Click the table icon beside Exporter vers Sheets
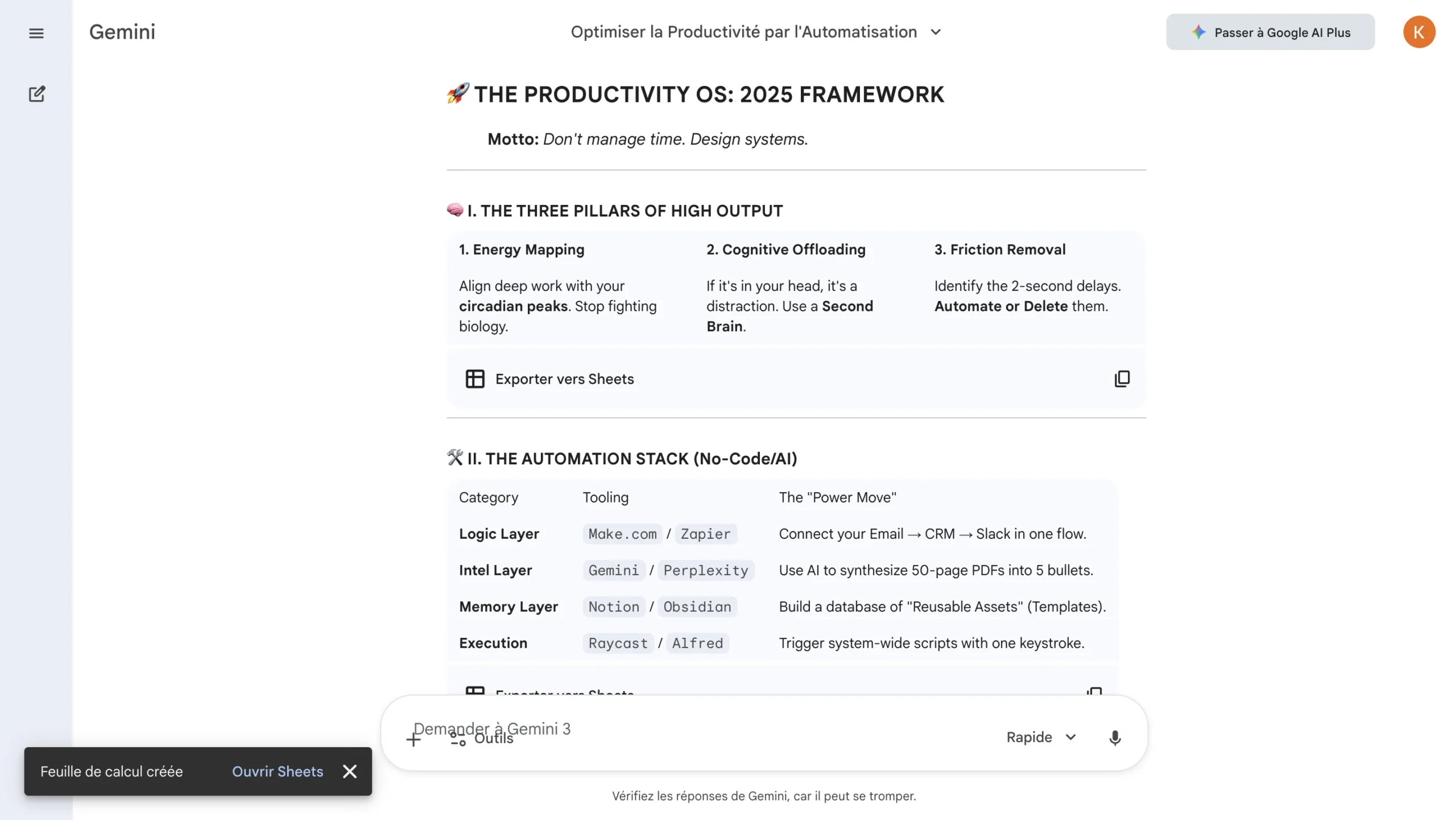This screenshot has width=1456, height=820. point(475,379)
